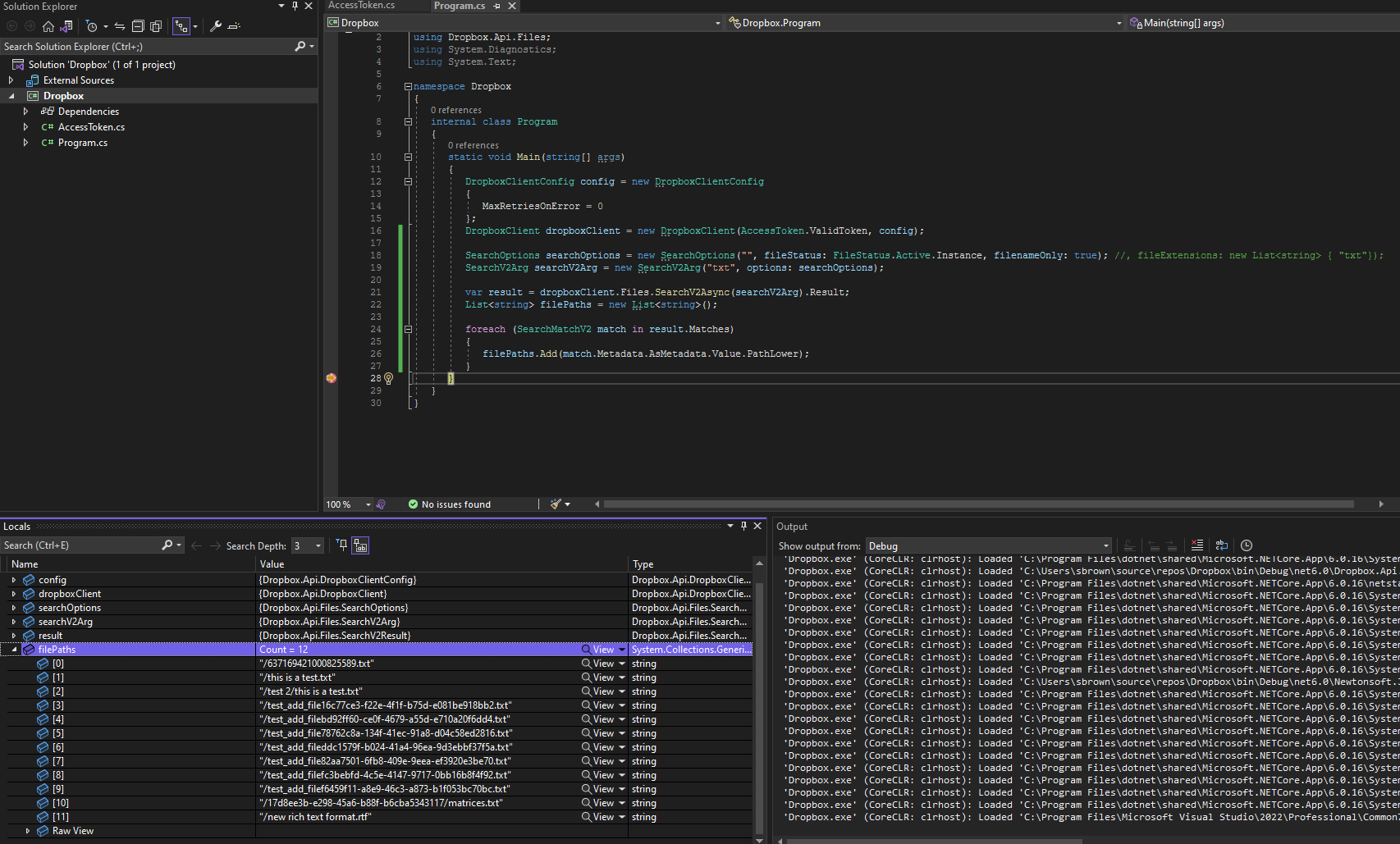Viewport: 1400px width, 844px height.
Task: Click Solution Explorer search magnifier icon
Action: [x=300, y=47]
